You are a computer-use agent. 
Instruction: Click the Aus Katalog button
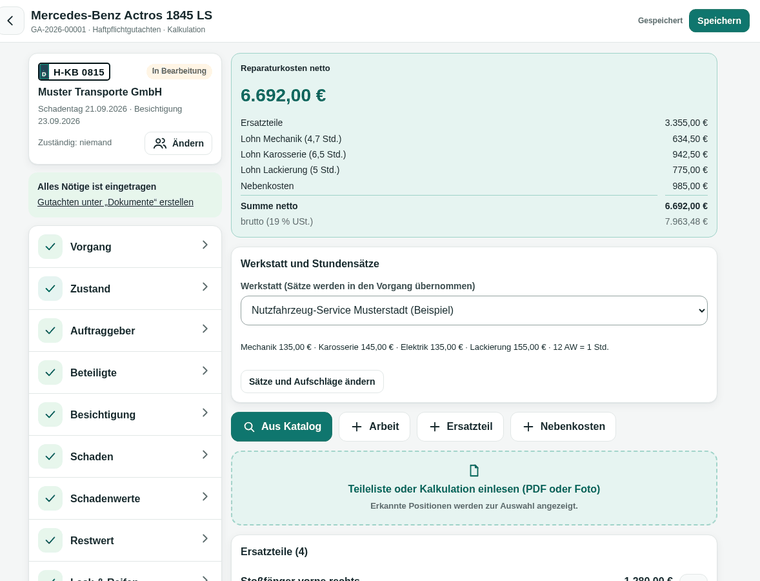point(282,427)
